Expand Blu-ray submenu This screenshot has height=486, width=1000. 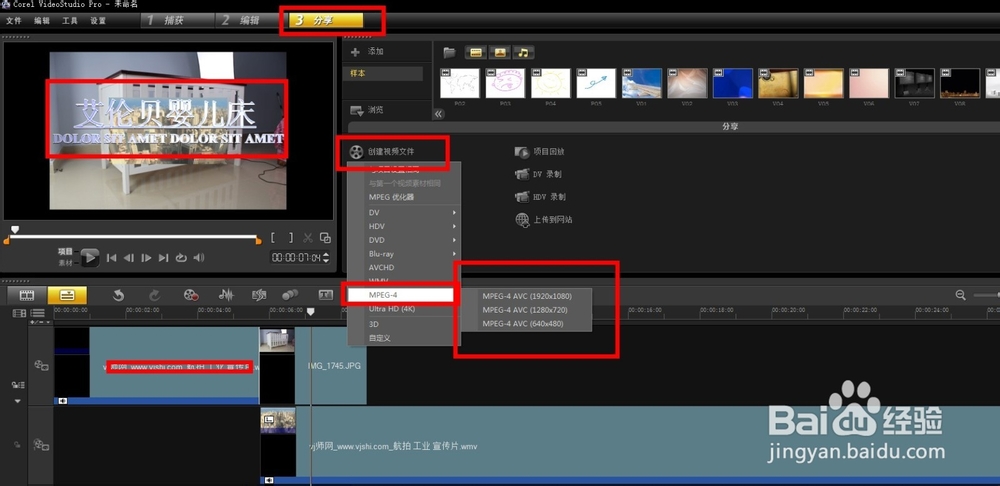click(x=404, y=254)
